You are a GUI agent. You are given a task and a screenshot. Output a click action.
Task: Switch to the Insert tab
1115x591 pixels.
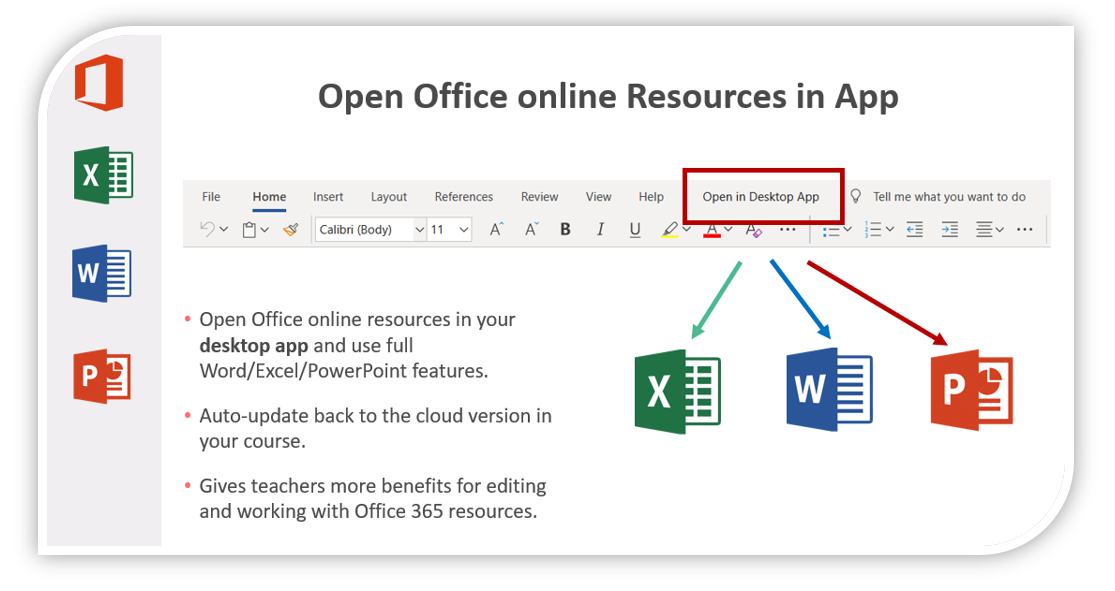coord(328,197)
